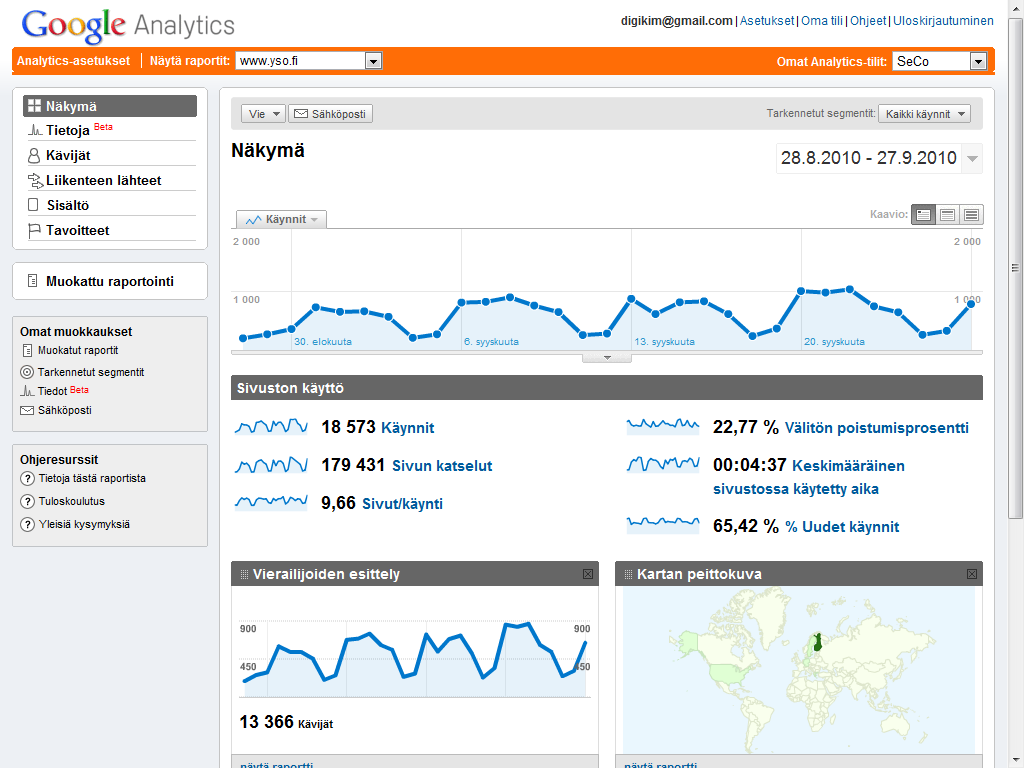
Task: Open the Tavoitteet goals section
Action: coord(77,231)
